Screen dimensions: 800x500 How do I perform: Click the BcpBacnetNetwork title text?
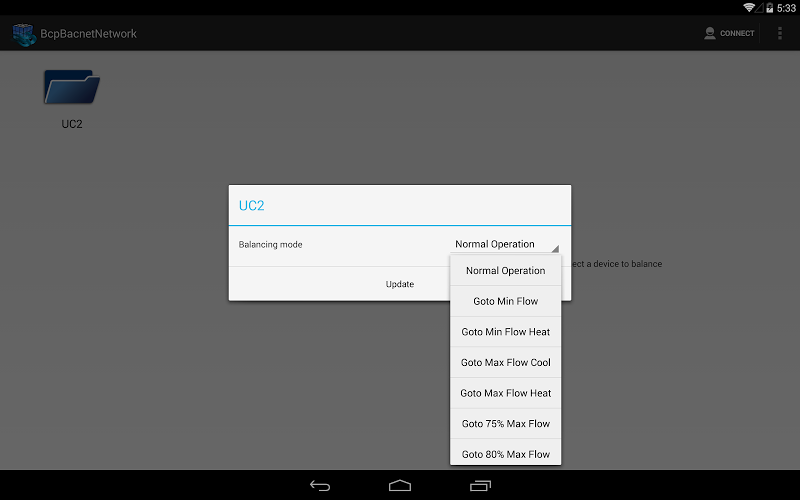click(x=88, y=34)
